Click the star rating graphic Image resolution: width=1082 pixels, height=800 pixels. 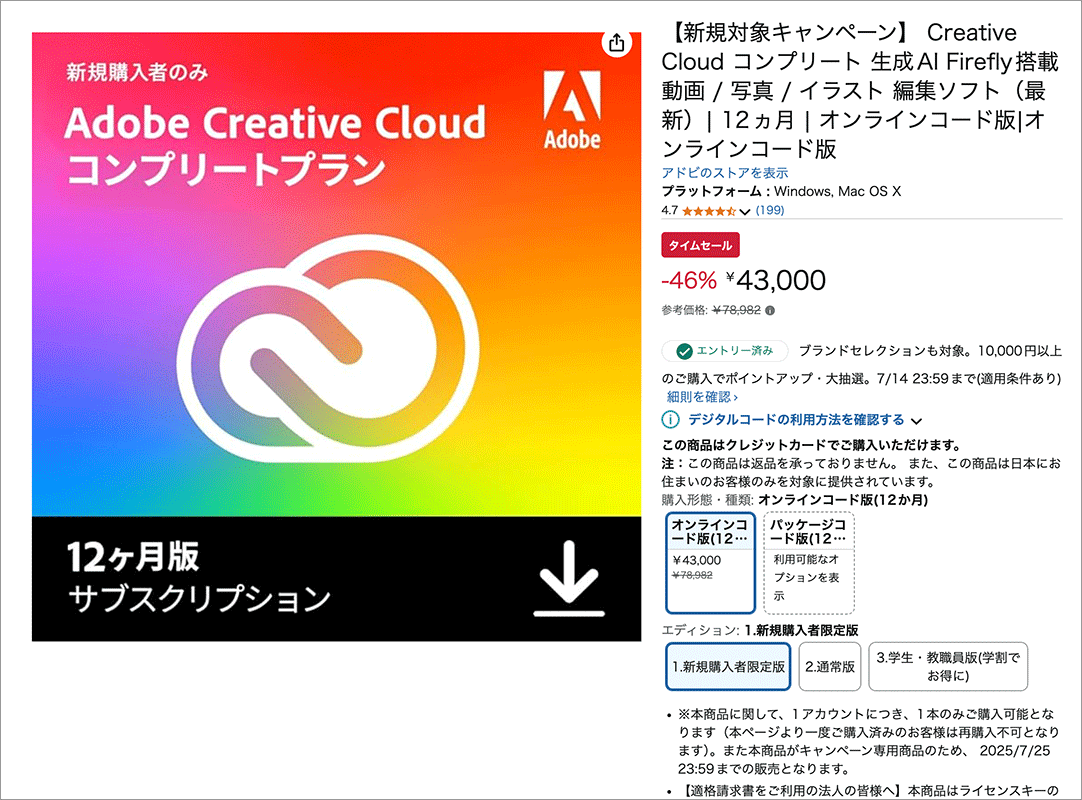pyautogui.click(x=709, y=211)
